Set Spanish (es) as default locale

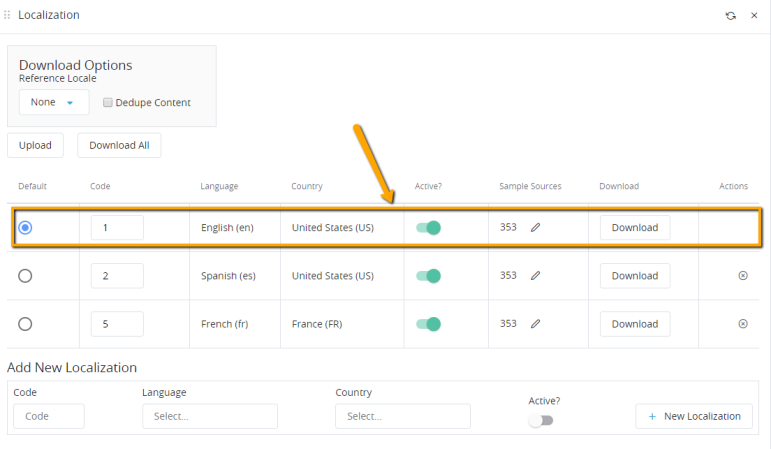click(25, 276)
